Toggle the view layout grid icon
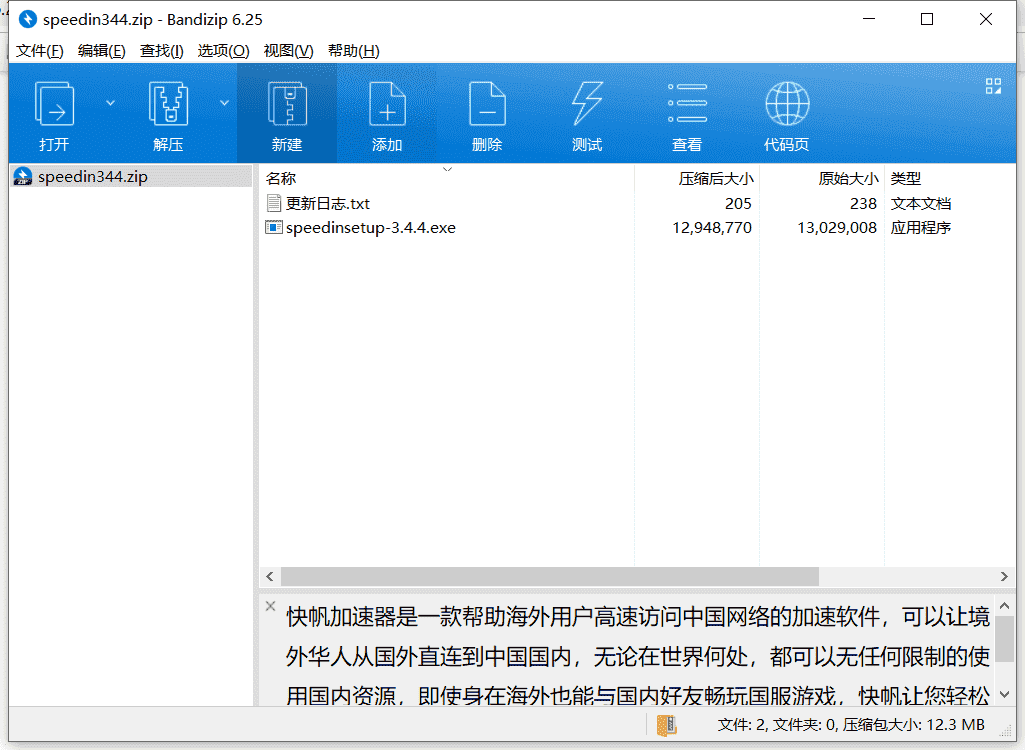Screen dimensions: 1025x750 coord(994,86)
